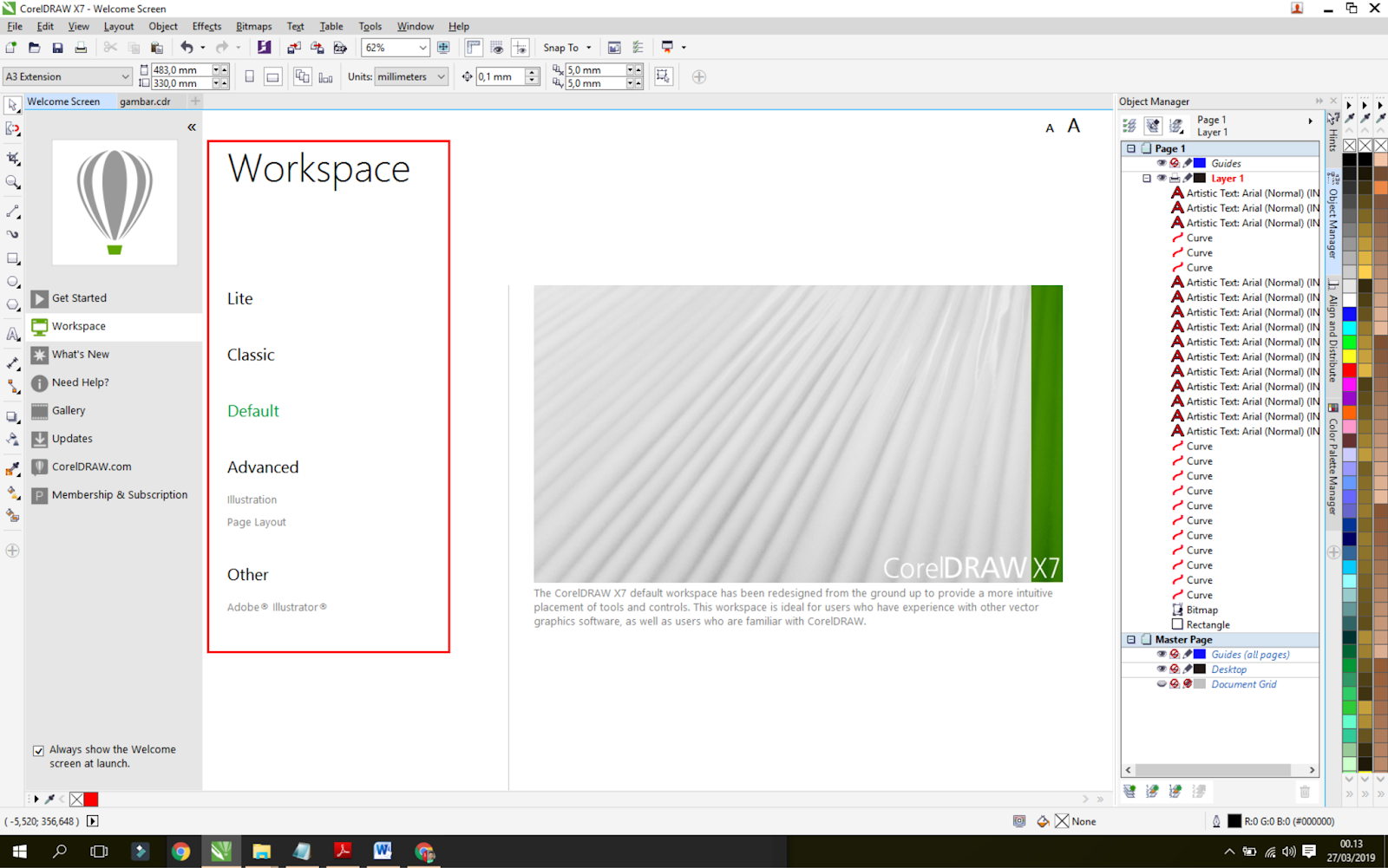Click the New Layer icon in Object Manager
This screenshot has width=1388, height=868.
(1129, 791)
